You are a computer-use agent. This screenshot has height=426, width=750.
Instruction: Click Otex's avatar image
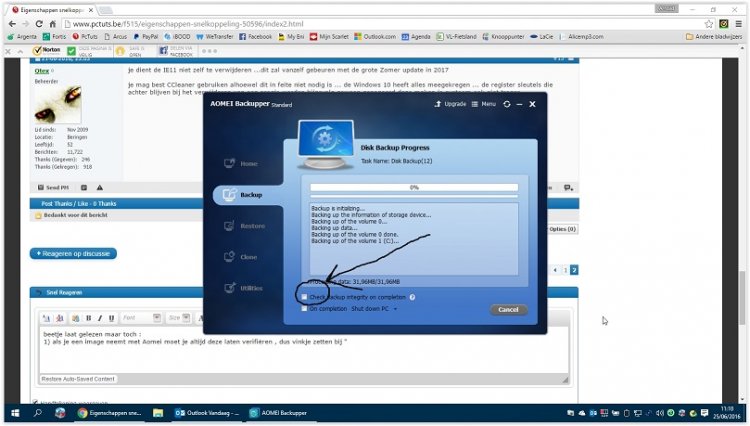click(x=58, y=105)
